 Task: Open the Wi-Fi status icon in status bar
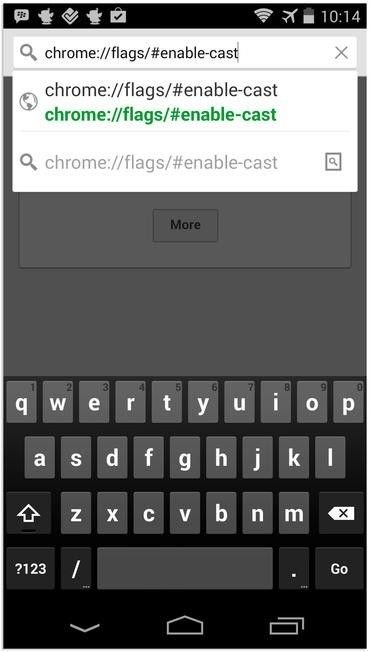point(263,16)
